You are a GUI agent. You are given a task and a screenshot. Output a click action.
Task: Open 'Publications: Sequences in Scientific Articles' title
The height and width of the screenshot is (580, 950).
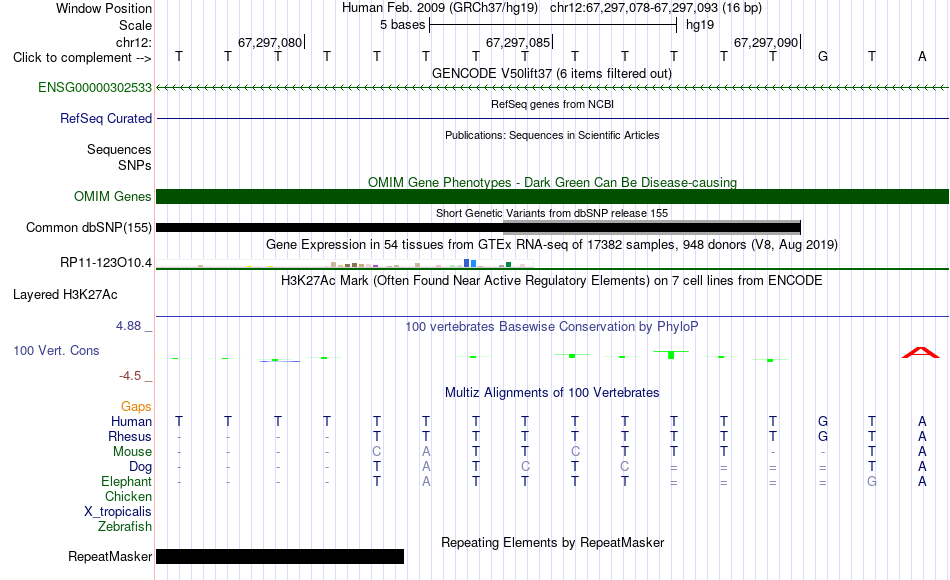(552, 135)
